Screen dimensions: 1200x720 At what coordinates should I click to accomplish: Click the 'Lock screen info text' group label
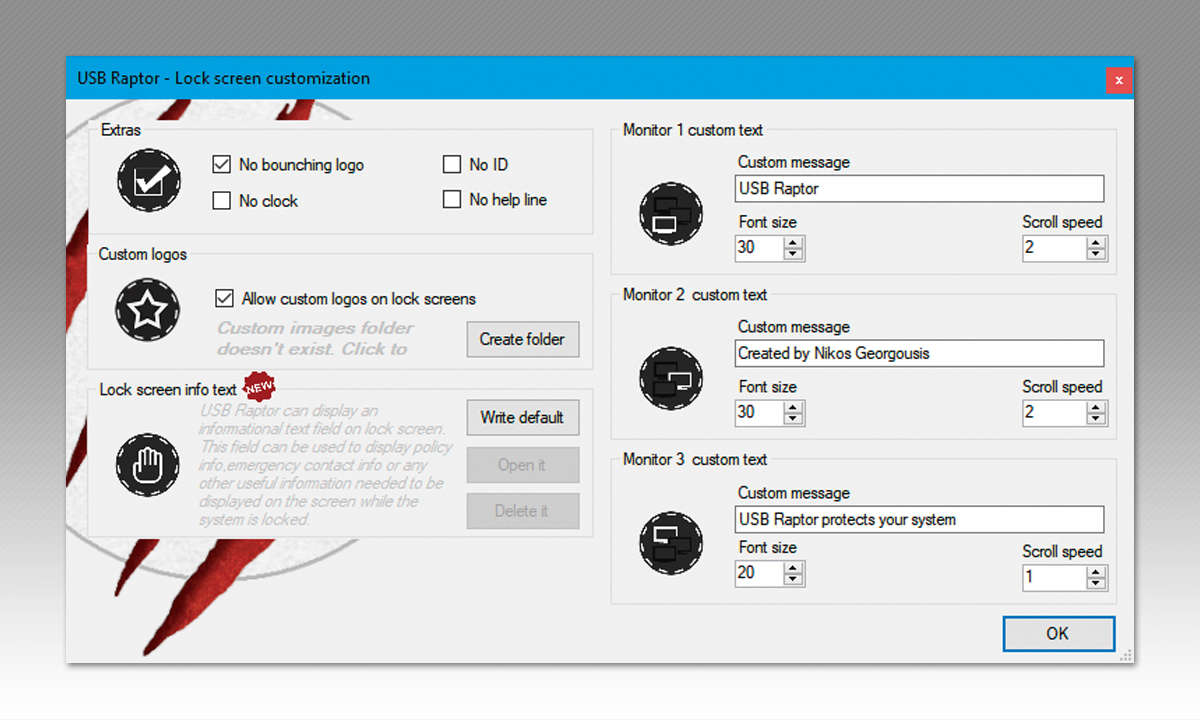tap(168, 389)
